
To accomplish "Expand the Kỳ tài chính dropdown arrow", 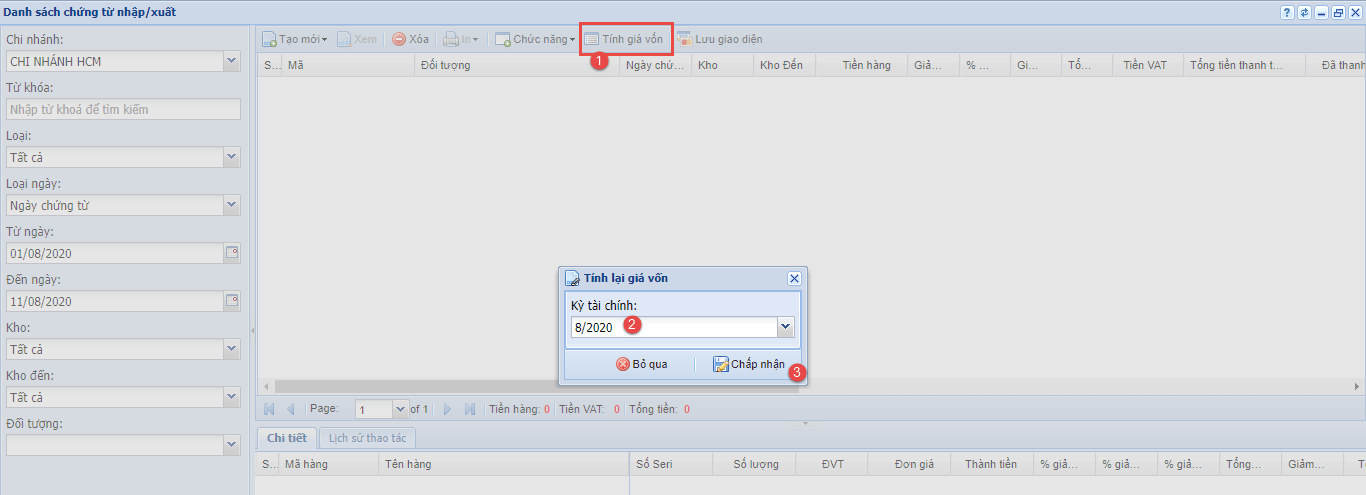I will pyautogui.click(x=785, y=327).
